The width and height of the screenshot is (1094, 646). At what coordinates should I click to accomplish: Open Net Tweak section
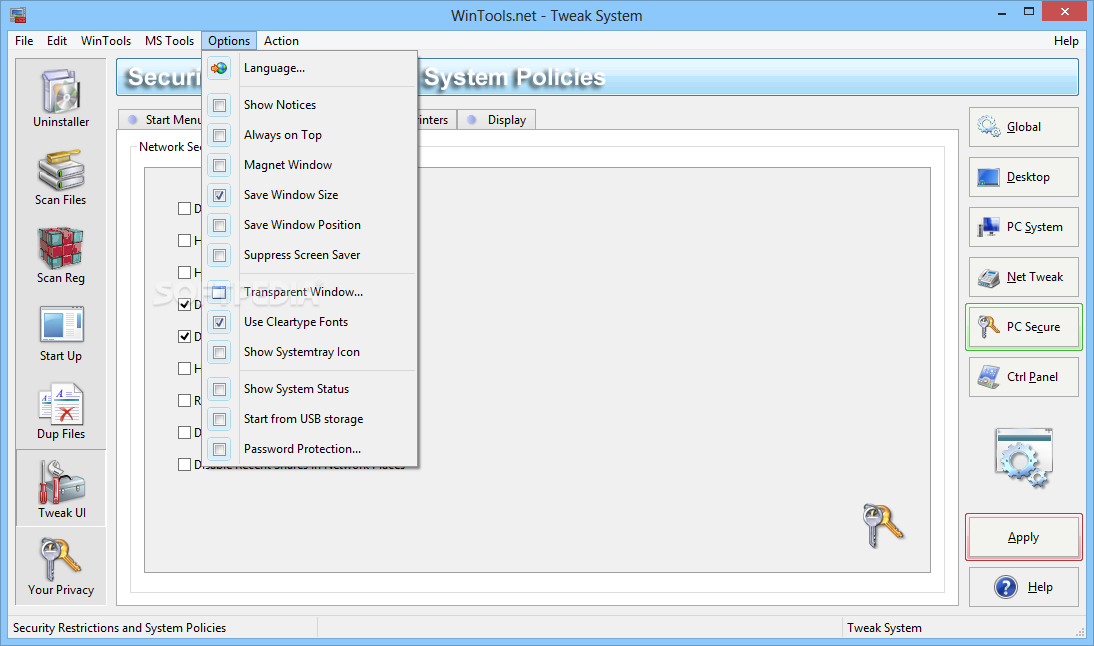click(1024, 278)
